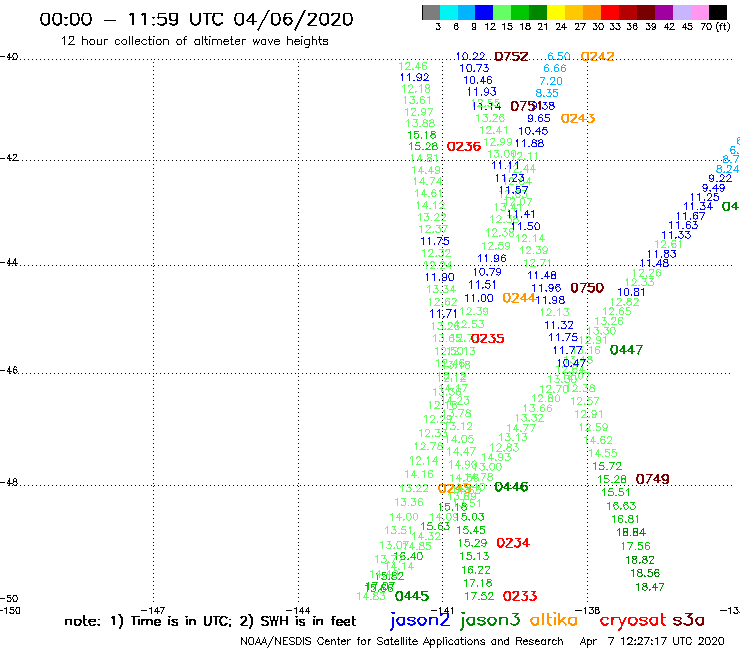Click the '70 (ft)' scale label

(715, 27)
